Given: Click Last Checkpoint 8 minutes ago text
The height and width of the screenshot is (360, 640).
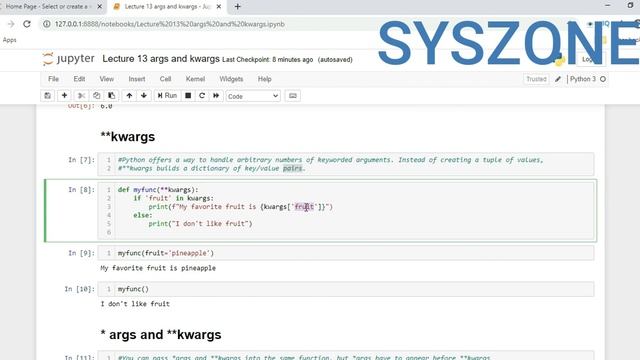Looking at the screenshot, I should pos(267,60).
